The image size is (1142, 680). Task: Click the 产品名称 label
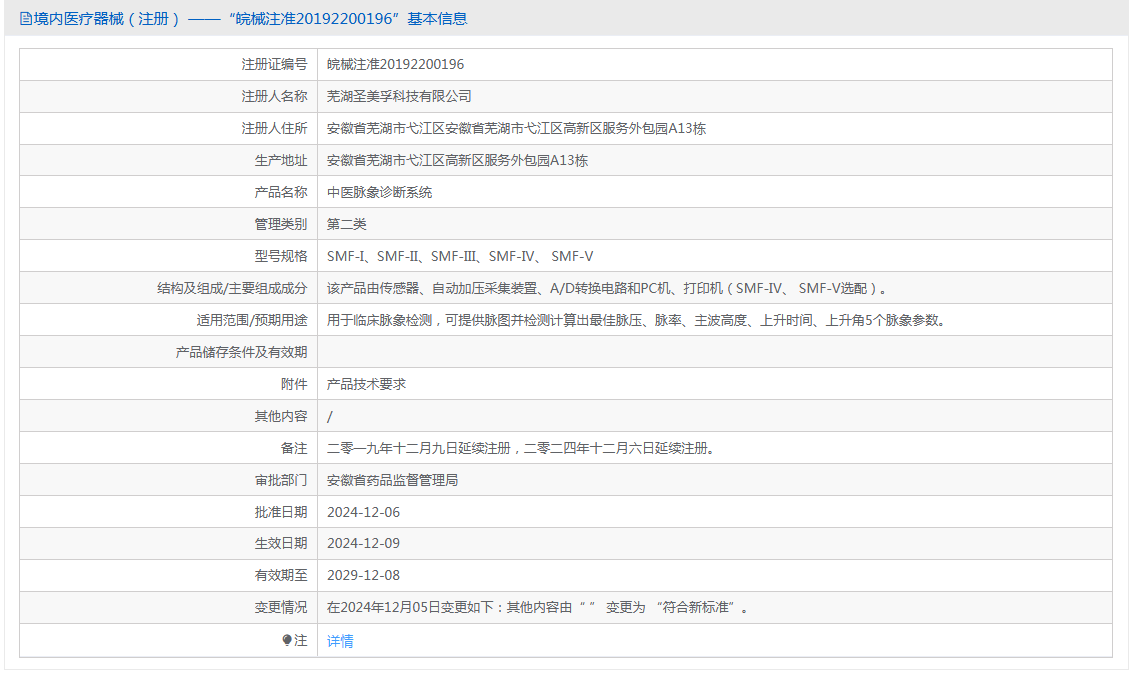click(281, 192)
